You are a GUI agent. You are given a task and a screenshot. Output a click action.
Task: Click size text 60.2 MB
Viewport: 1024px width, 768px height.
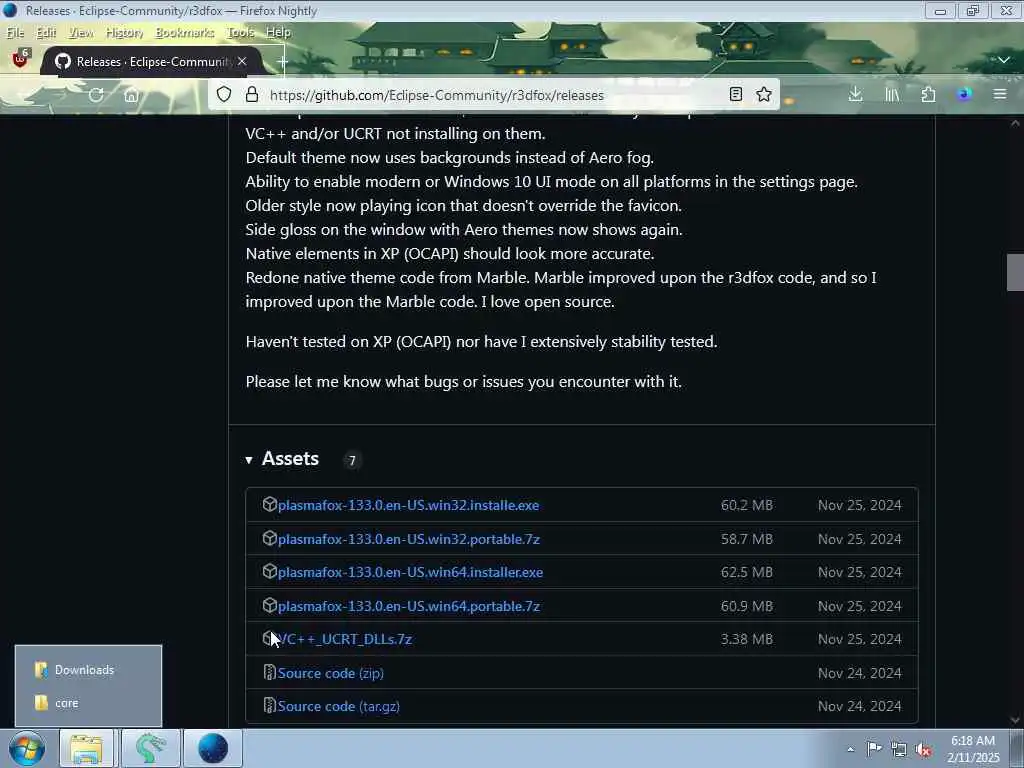coord(746,505)
